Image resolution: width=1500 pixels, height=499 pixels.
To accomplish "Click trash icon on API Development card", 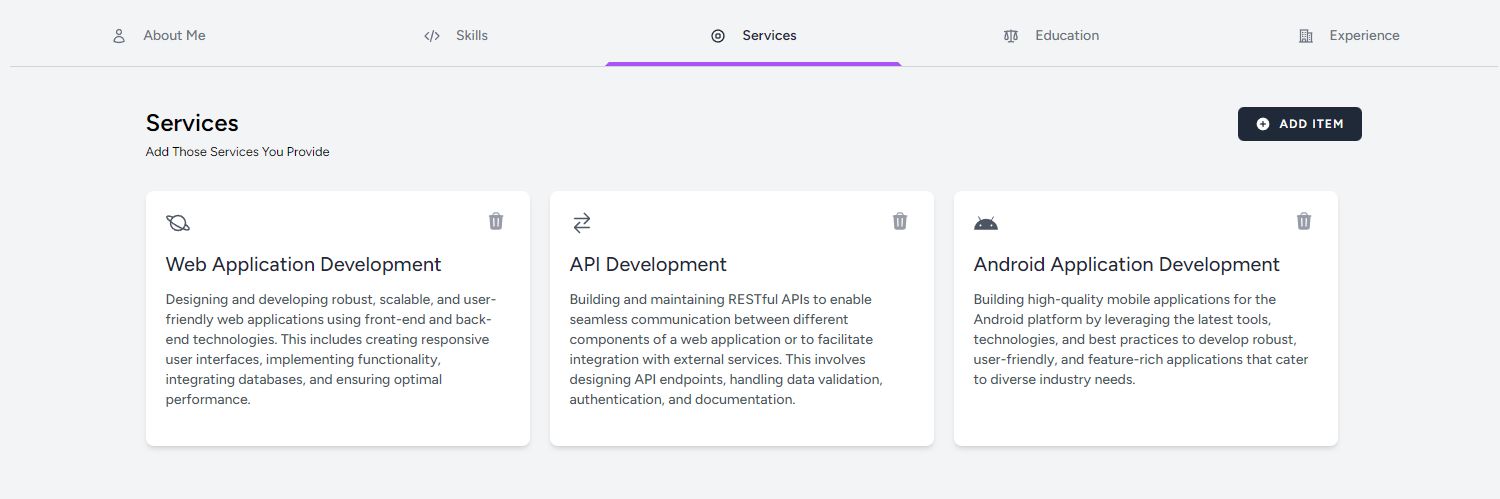I will point(900,221).
